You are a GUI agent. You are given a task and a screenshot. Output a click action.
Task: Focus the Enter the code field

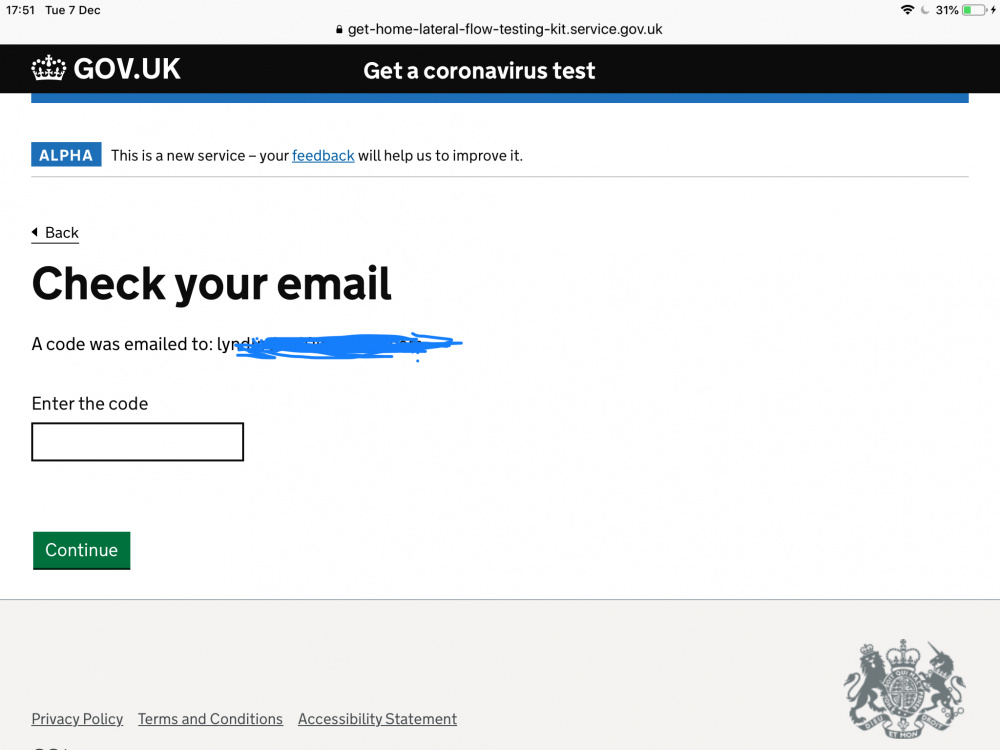point(138,441)
